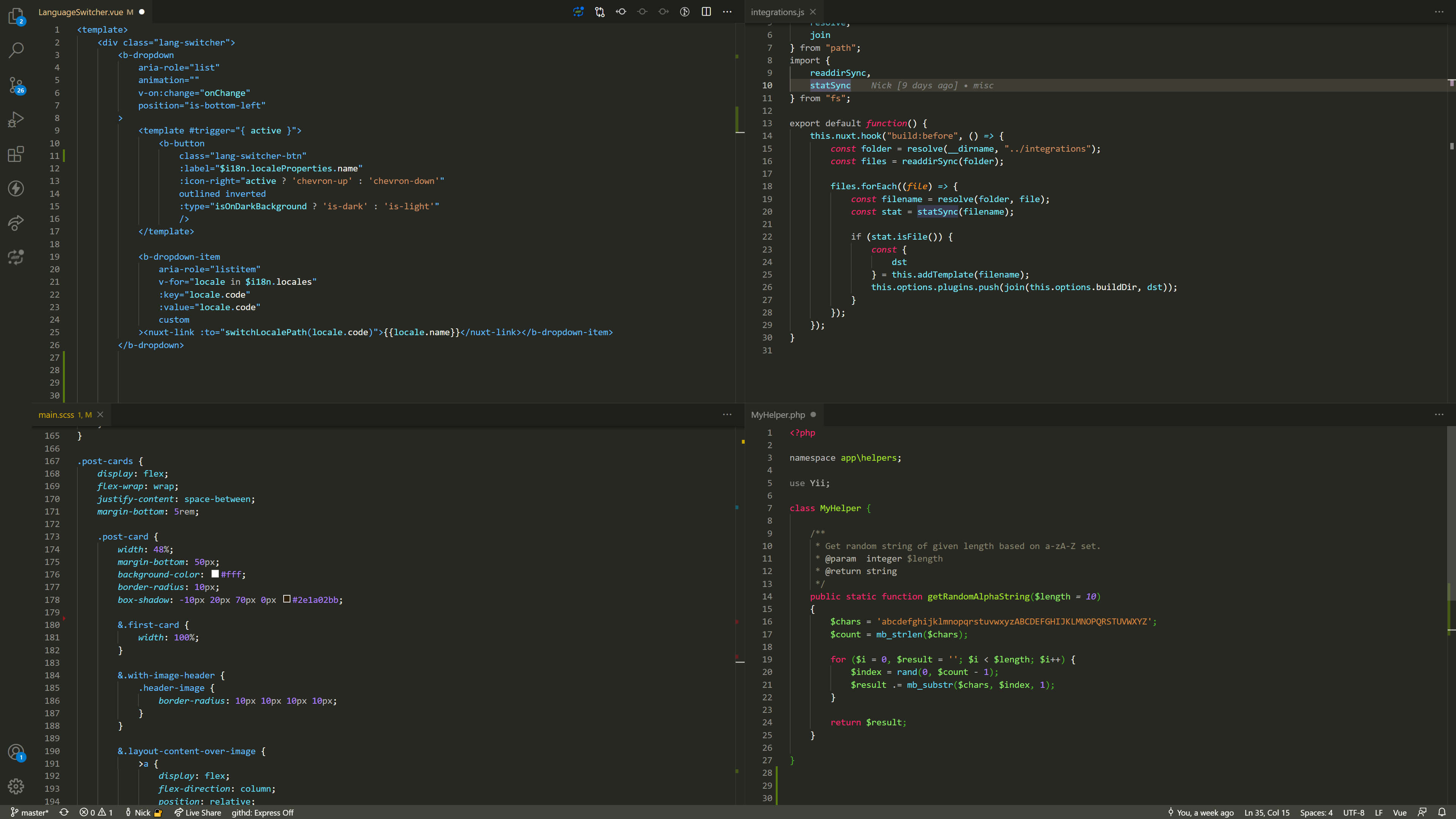
Task: Open Manage settings gear icon
Action: (16, 786)
